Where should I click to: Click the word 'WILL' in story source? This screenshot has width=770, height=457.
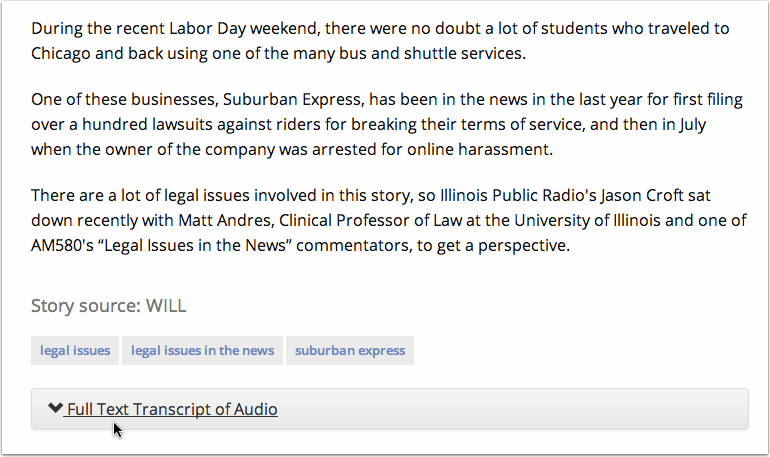click(166, 306)
